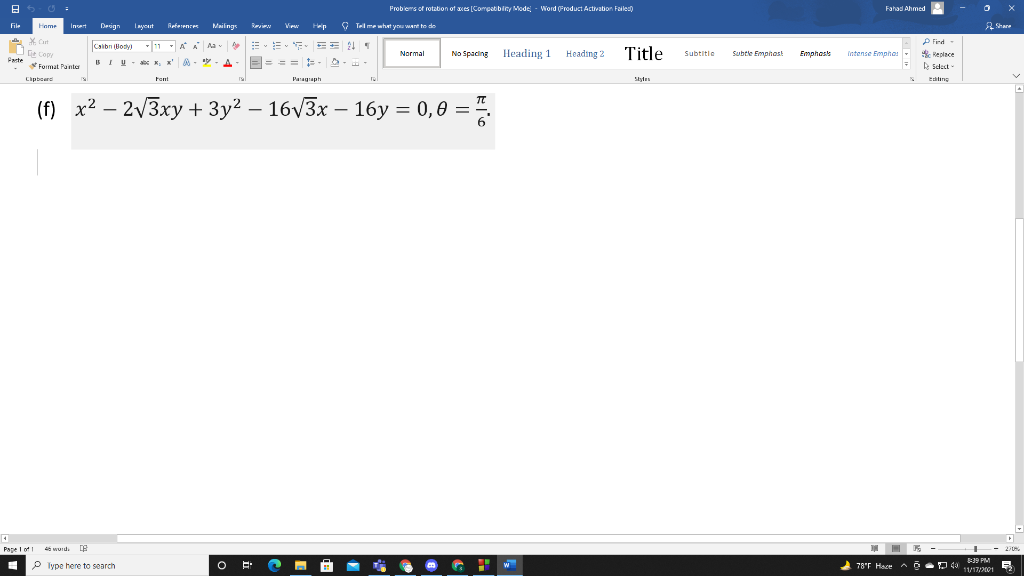Open the Font Size dropdown
Image resolution: width=1024 pixels, height=576 pixels.
(170, 46)
